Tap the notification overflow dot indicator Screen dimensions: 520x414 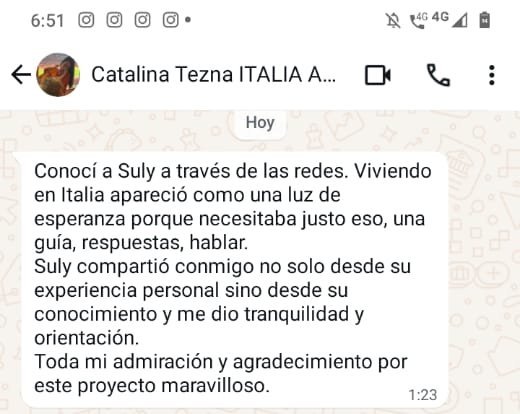tap(188, 20)
